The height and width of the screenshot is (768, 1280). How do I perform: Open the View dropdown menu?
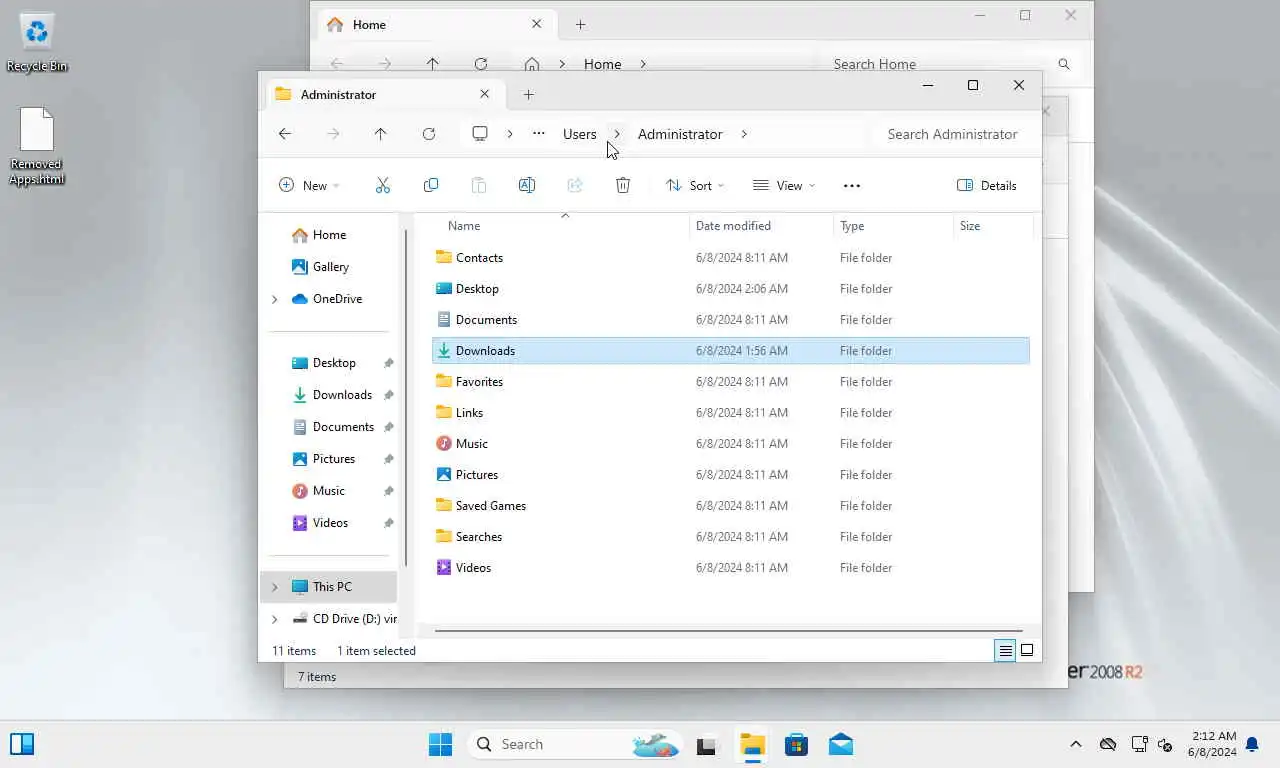click(784, 185)
